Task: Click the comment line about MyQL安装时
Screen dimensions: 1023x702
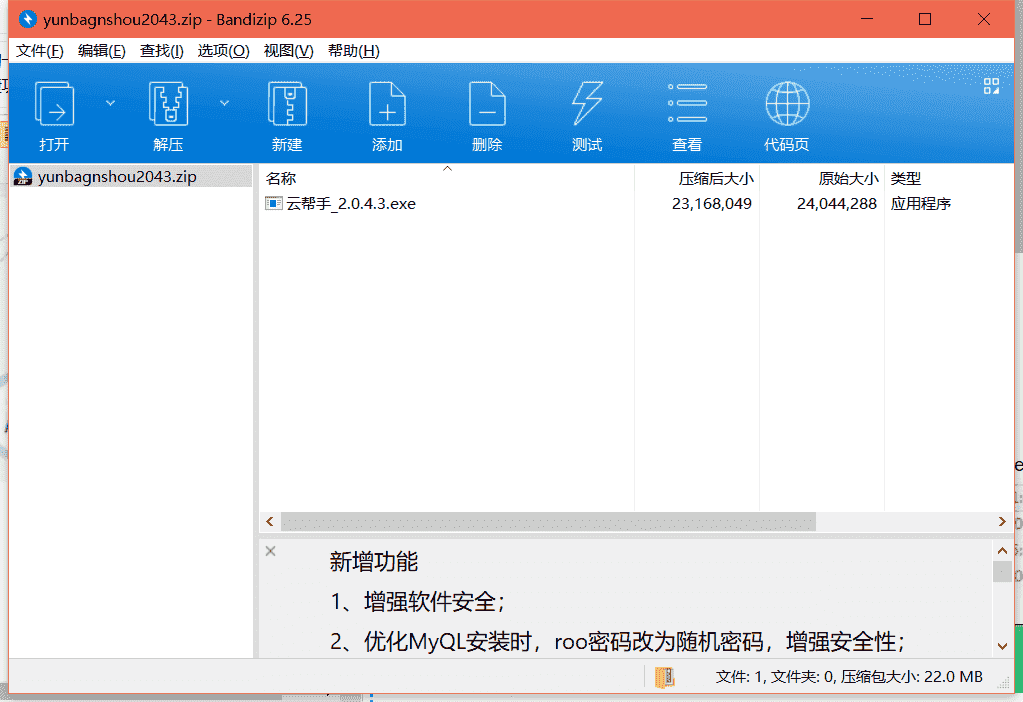Action: click(617, 642)
